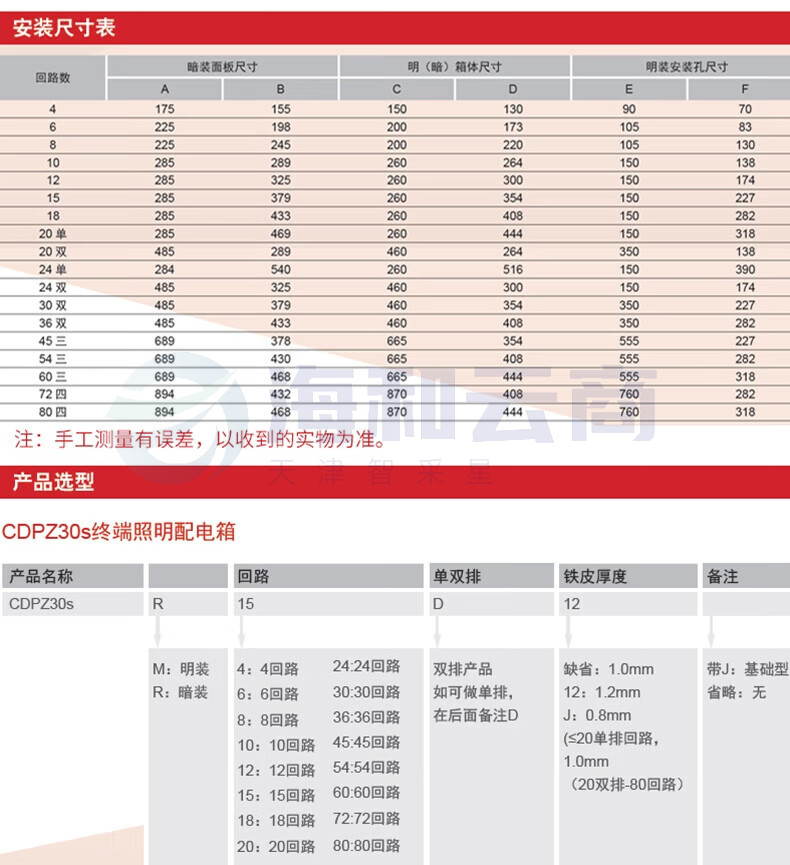Select column header F

coord(745,89)
